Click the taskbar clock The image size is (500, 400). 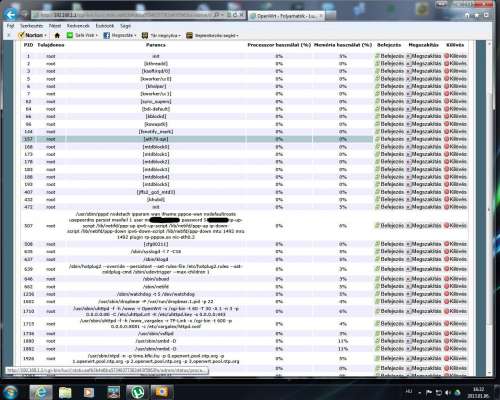tap(478, 393)
